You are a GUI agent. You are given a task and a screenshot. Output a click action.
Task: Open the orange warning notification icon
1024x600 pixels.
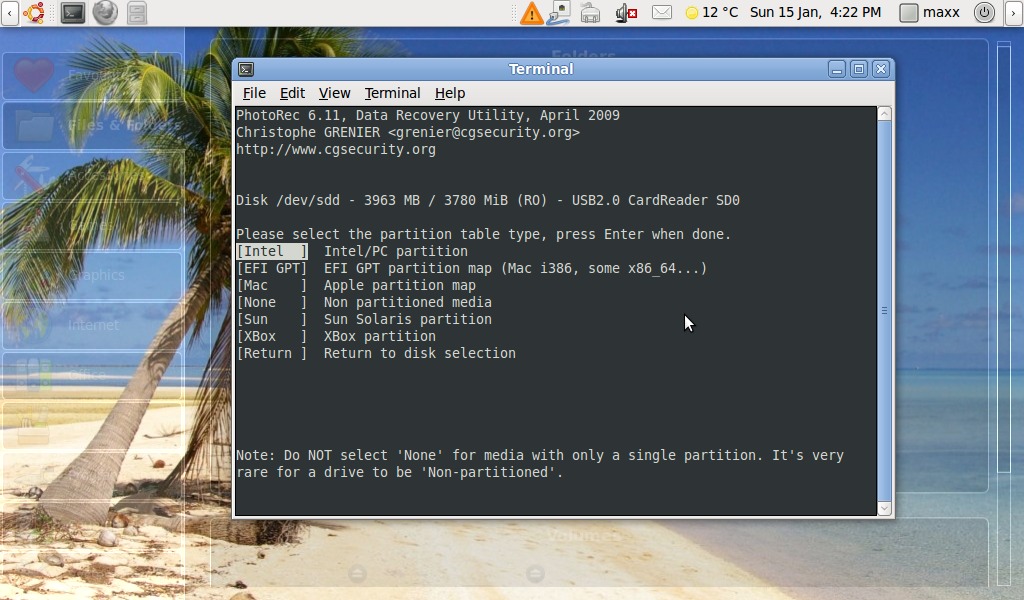click(x=532, y=13)
